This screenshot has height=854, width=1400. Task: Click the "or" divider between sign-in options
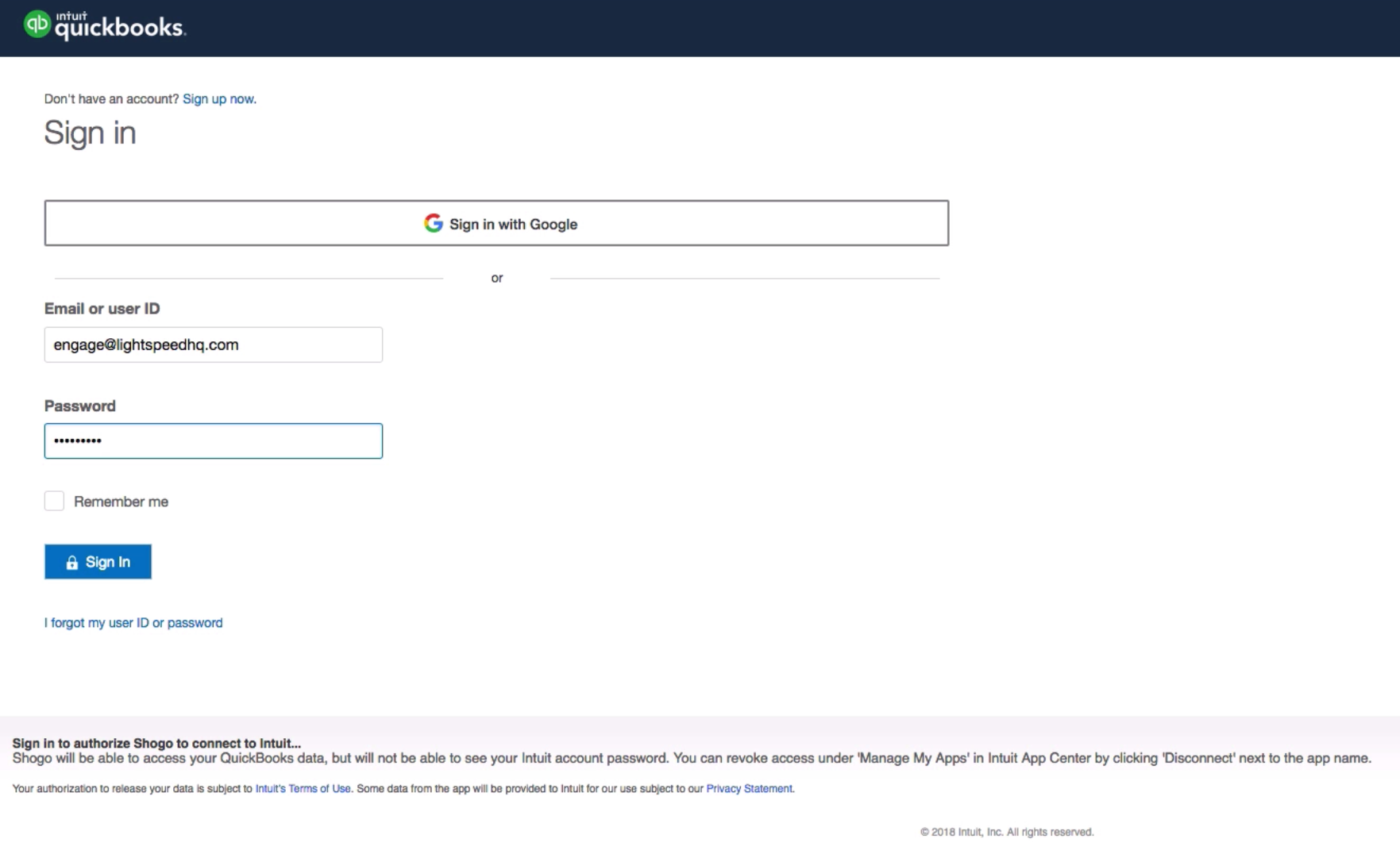497,277
